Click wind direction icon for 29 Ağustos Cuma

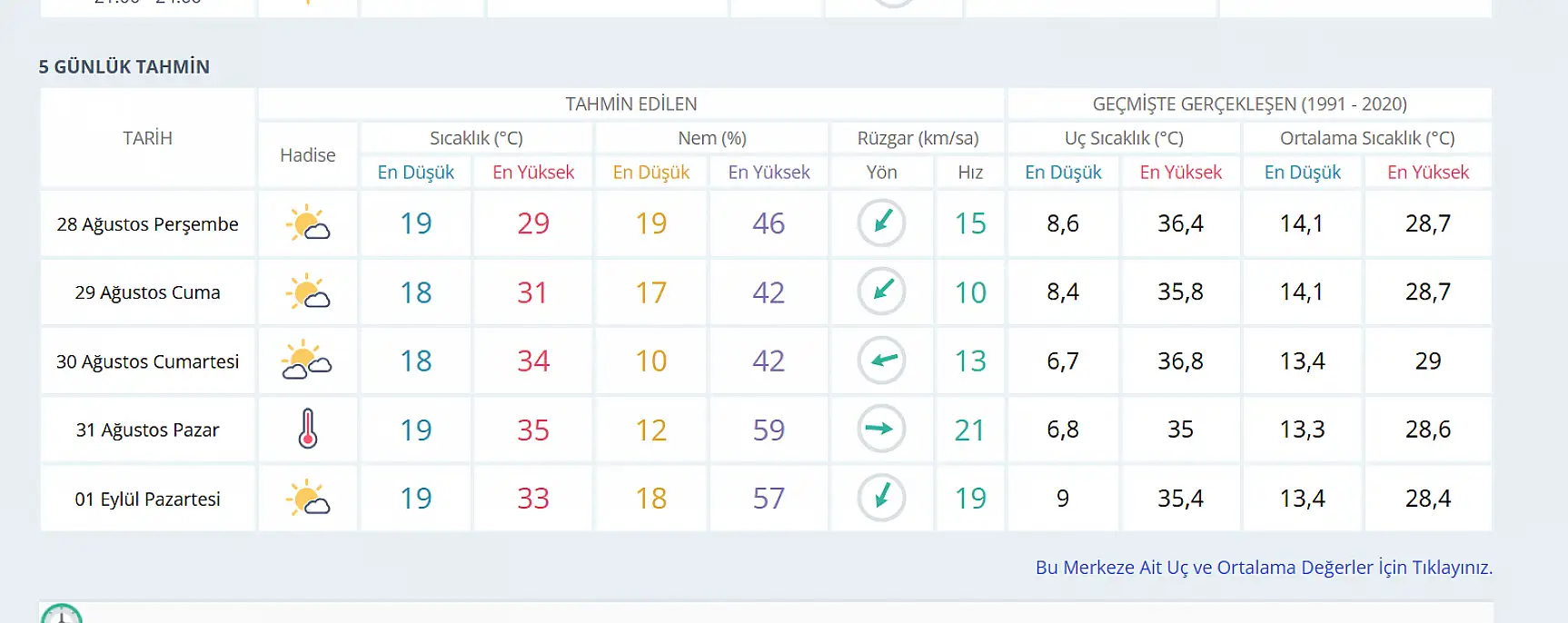point(881,292)
